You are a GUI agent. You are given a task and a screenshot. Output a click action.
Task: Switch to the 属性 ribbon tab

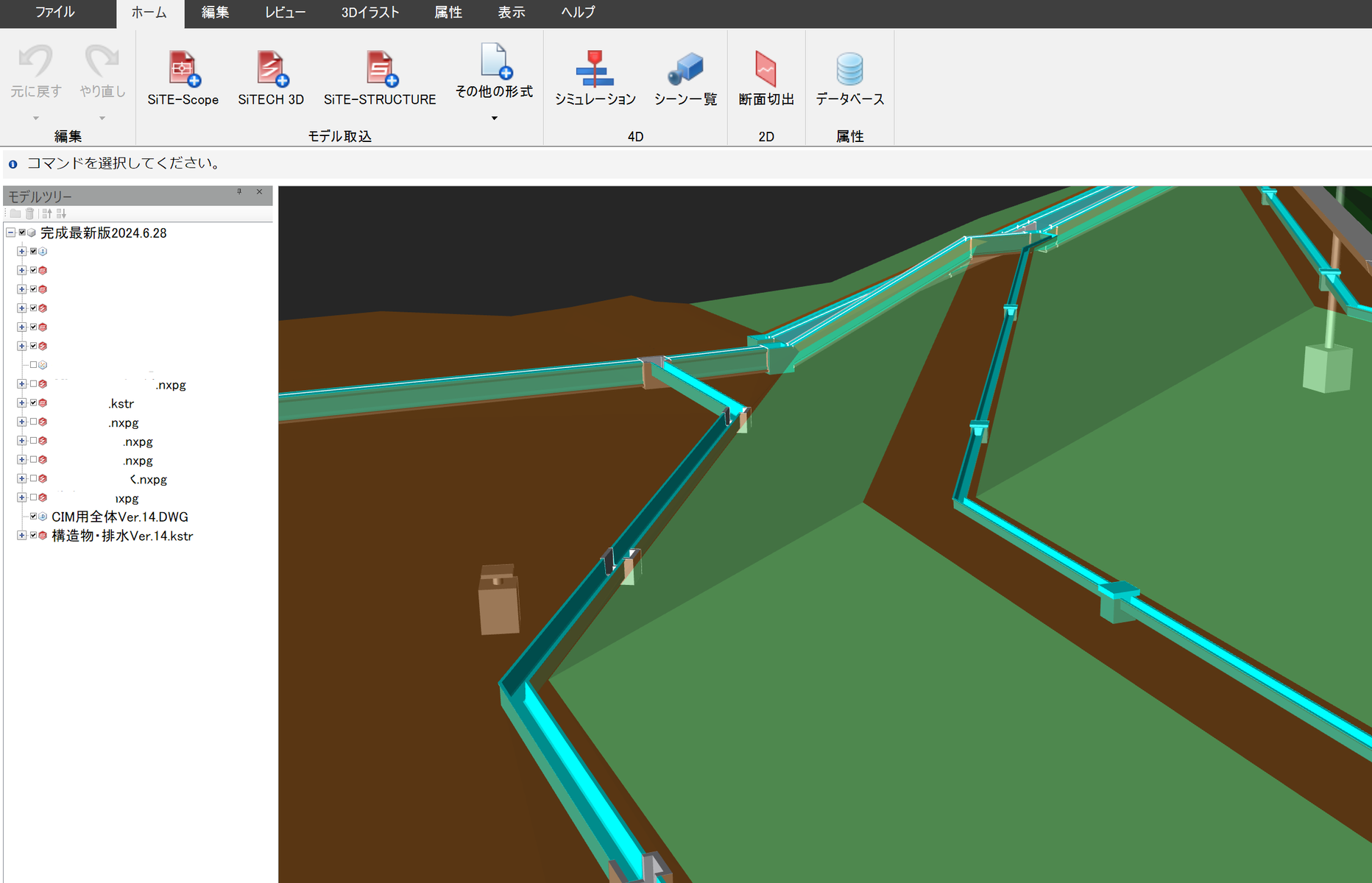point(448,13)
